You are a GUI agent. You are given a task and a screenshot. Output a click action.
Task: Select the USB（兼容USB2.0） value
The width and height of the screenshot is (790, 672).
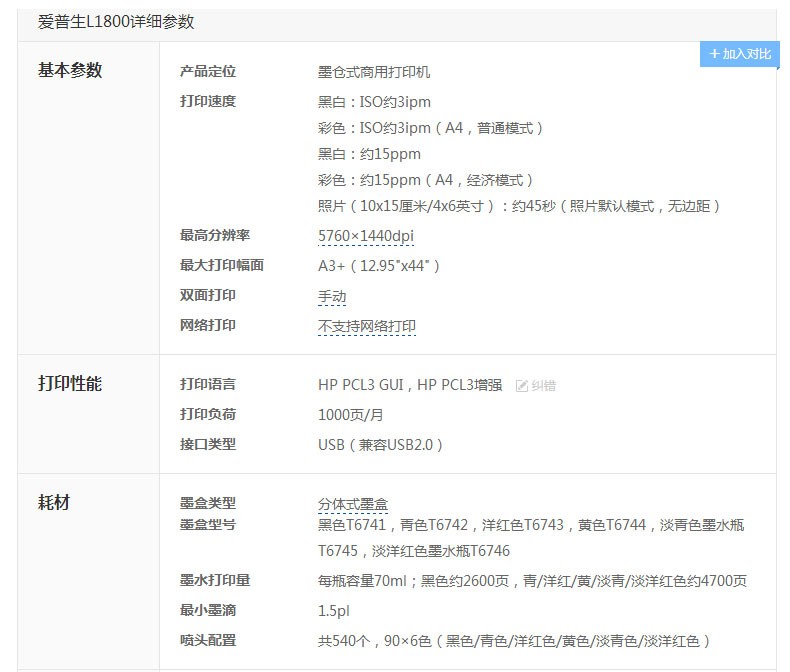click(x=380, y=445)
